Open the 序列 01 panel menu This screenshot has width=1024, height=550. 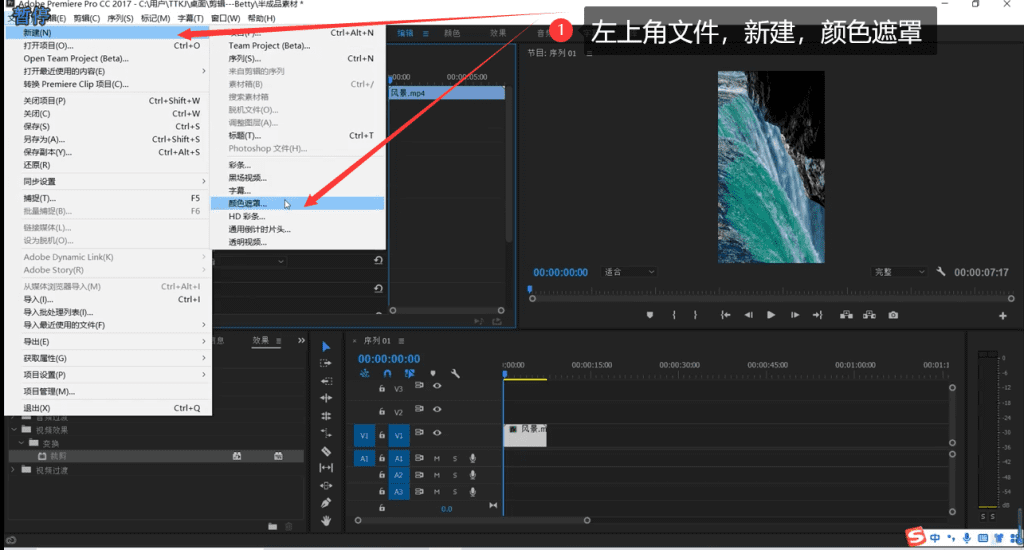click(x=402, y=341)
